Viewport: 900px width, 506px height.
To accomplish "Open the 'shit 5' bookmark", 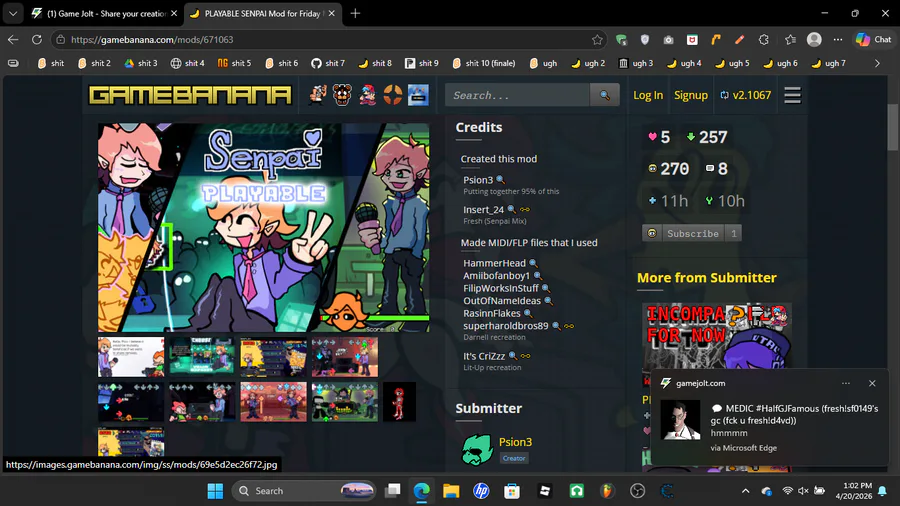I will (x=234, y=64).
